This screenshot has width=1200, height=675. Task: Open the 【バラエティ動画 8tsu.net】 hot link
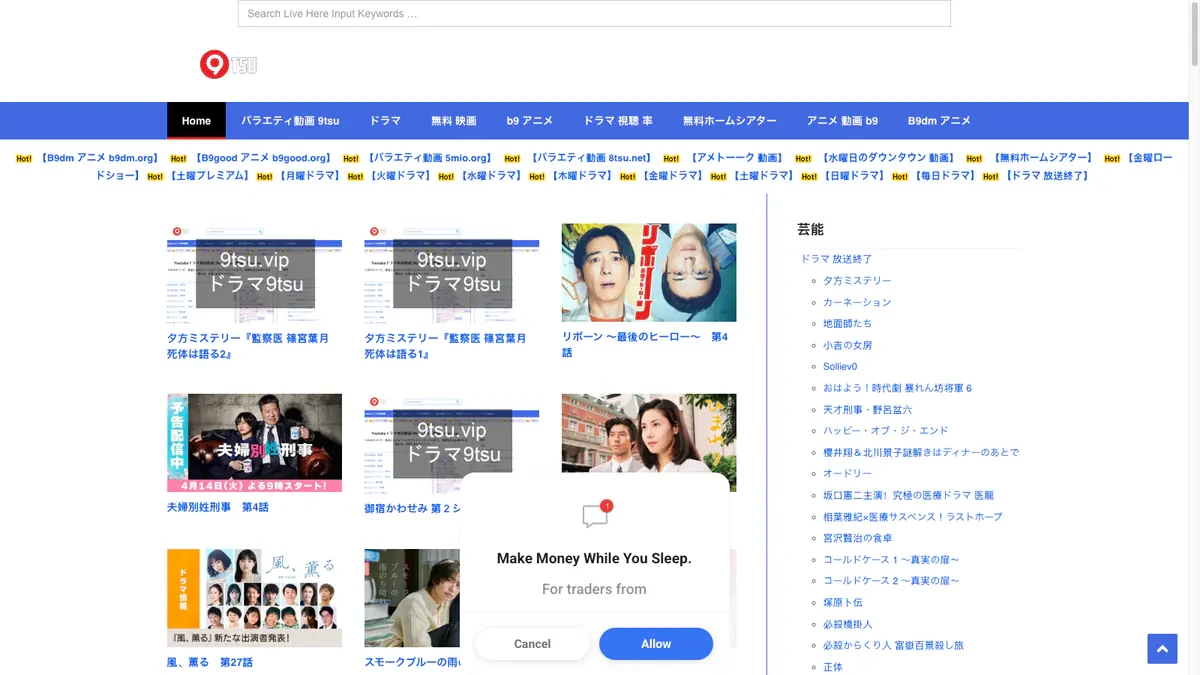point(591,158)
